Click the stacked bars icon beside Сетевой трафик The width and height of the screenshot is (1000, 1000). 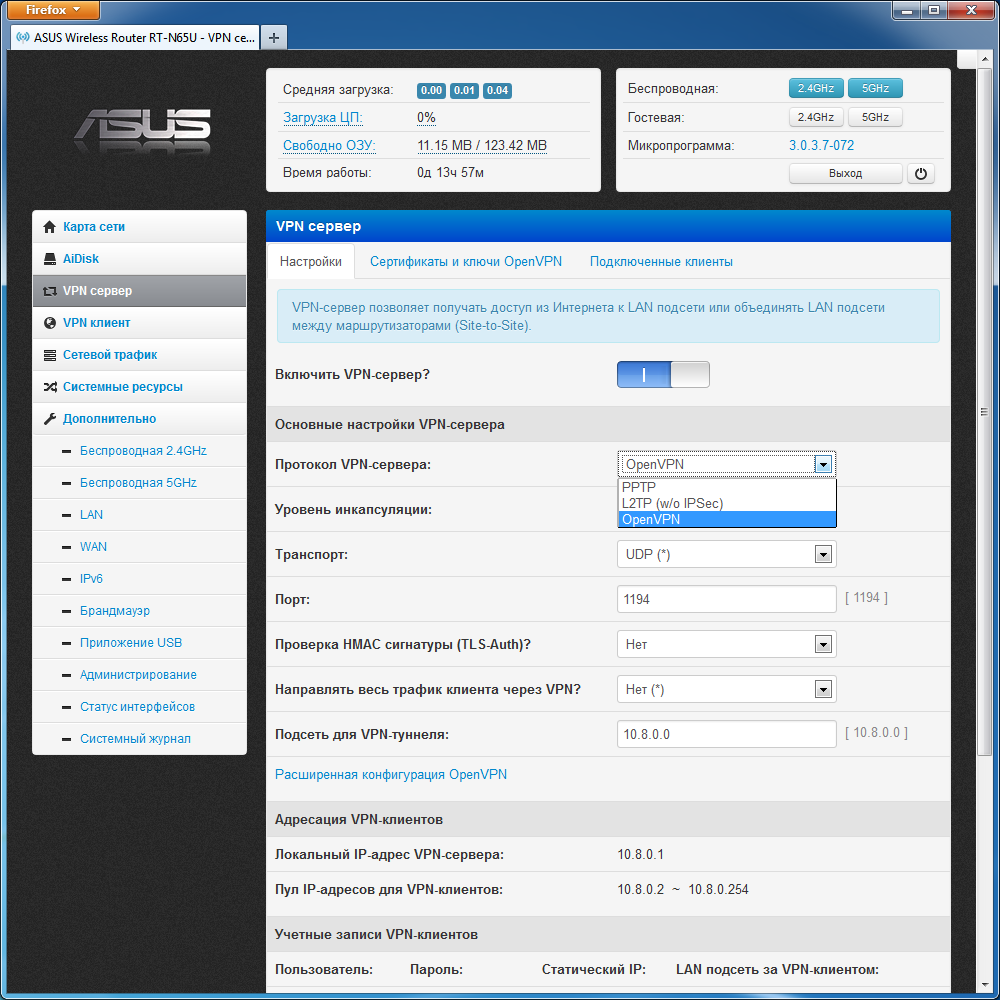pos(49,355)
